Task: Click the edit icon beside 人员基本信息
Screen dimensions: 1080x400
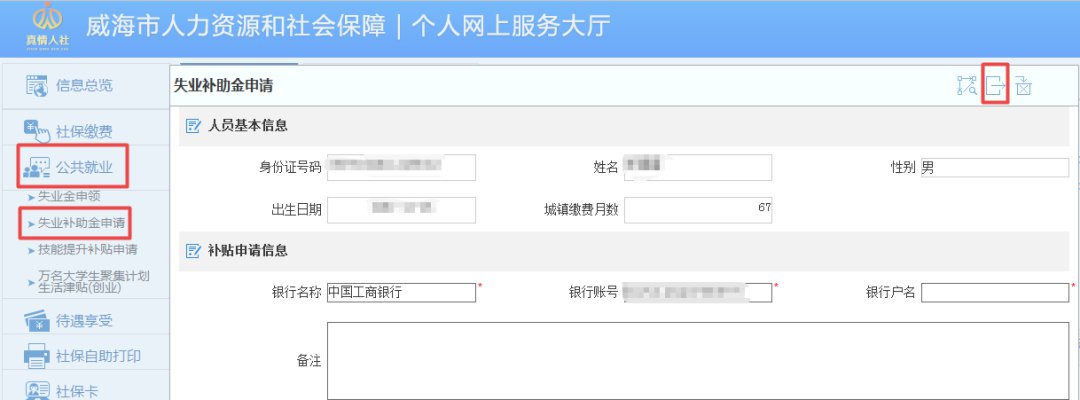Action: [x=194, y=127]
